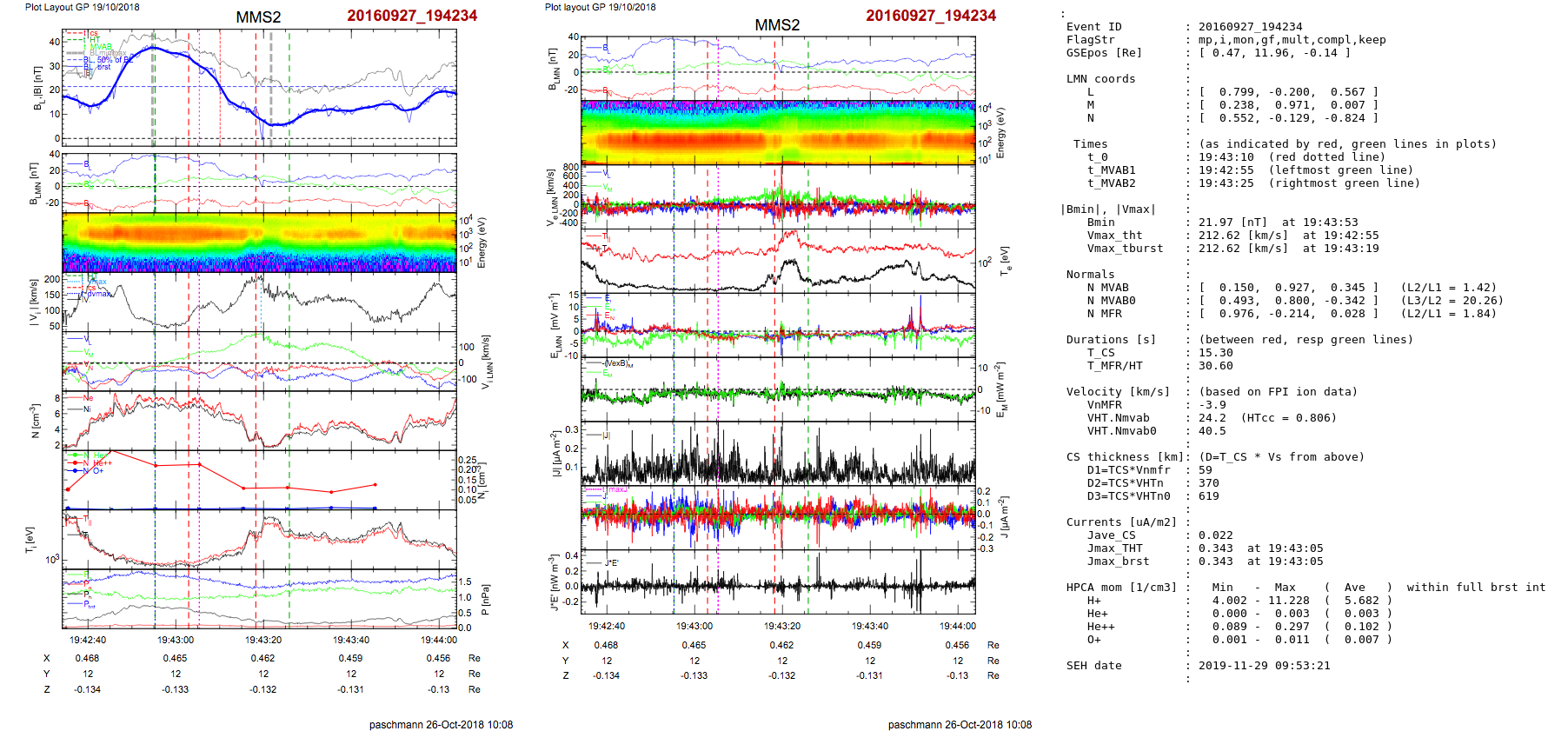
Task: Click the left plot footer 'paschmann 26-Oct-2018 10:08'
Action: pyautogui.click(x=441, y=725)
